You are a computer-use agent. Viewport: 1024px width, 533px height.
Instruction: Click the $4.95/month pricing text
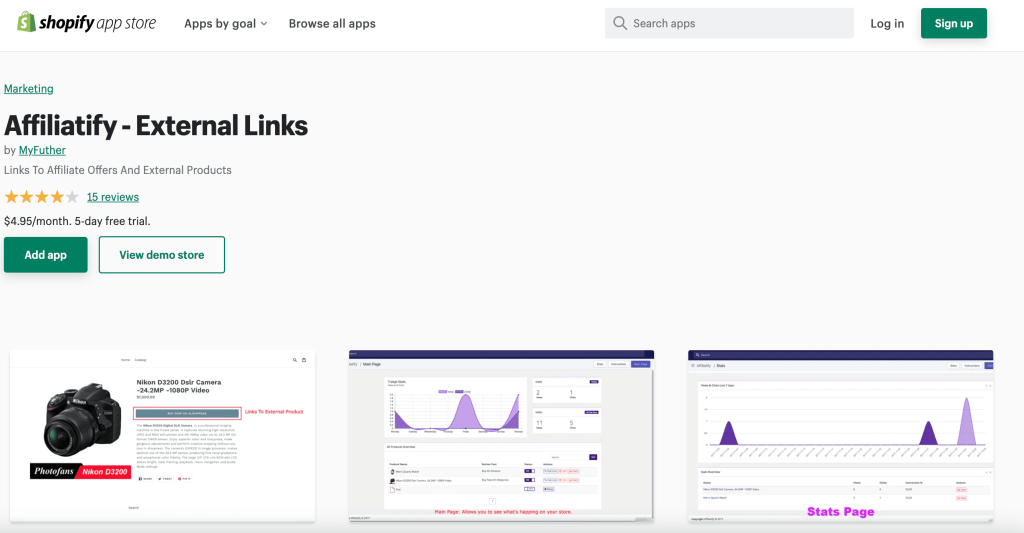77,221
